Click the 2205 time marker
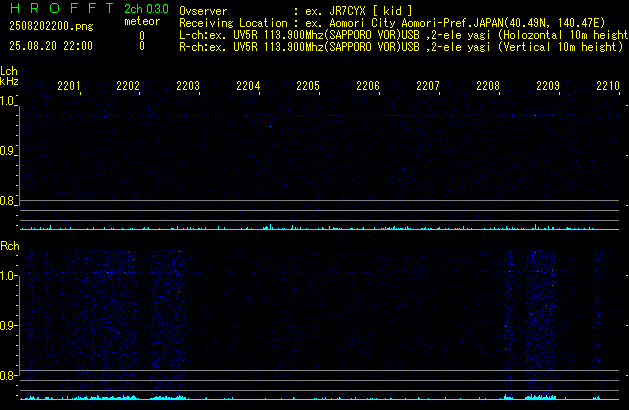 308,86
